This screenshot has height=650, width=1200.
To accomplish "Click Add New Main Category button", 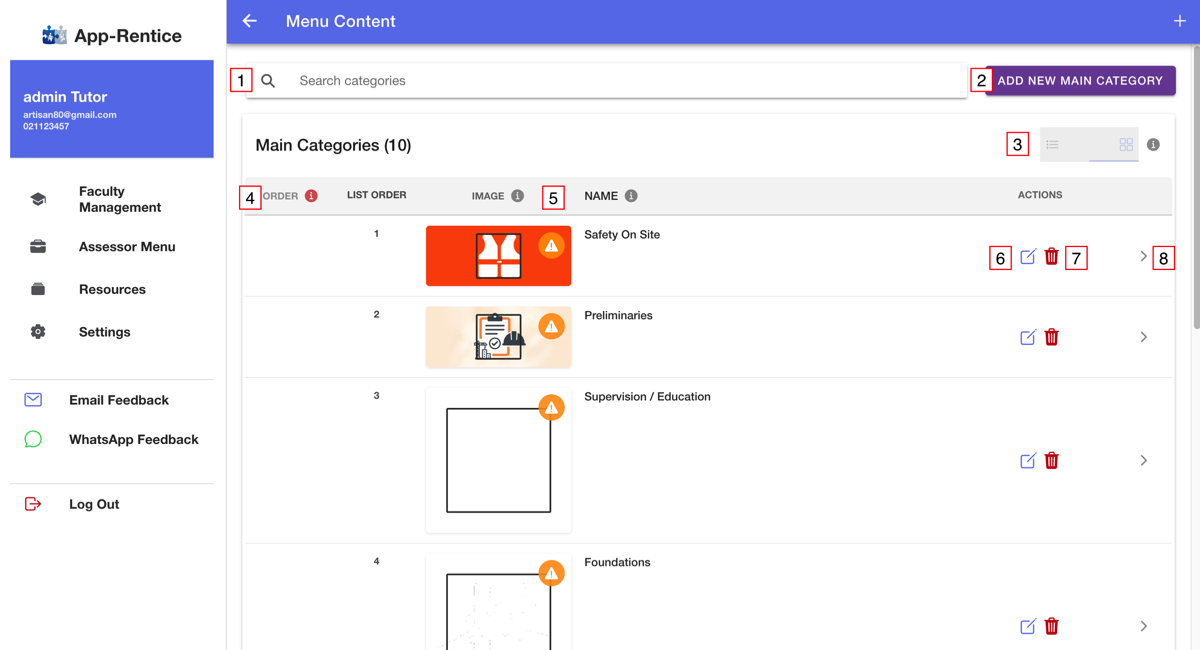I will tap(1080, 81).
